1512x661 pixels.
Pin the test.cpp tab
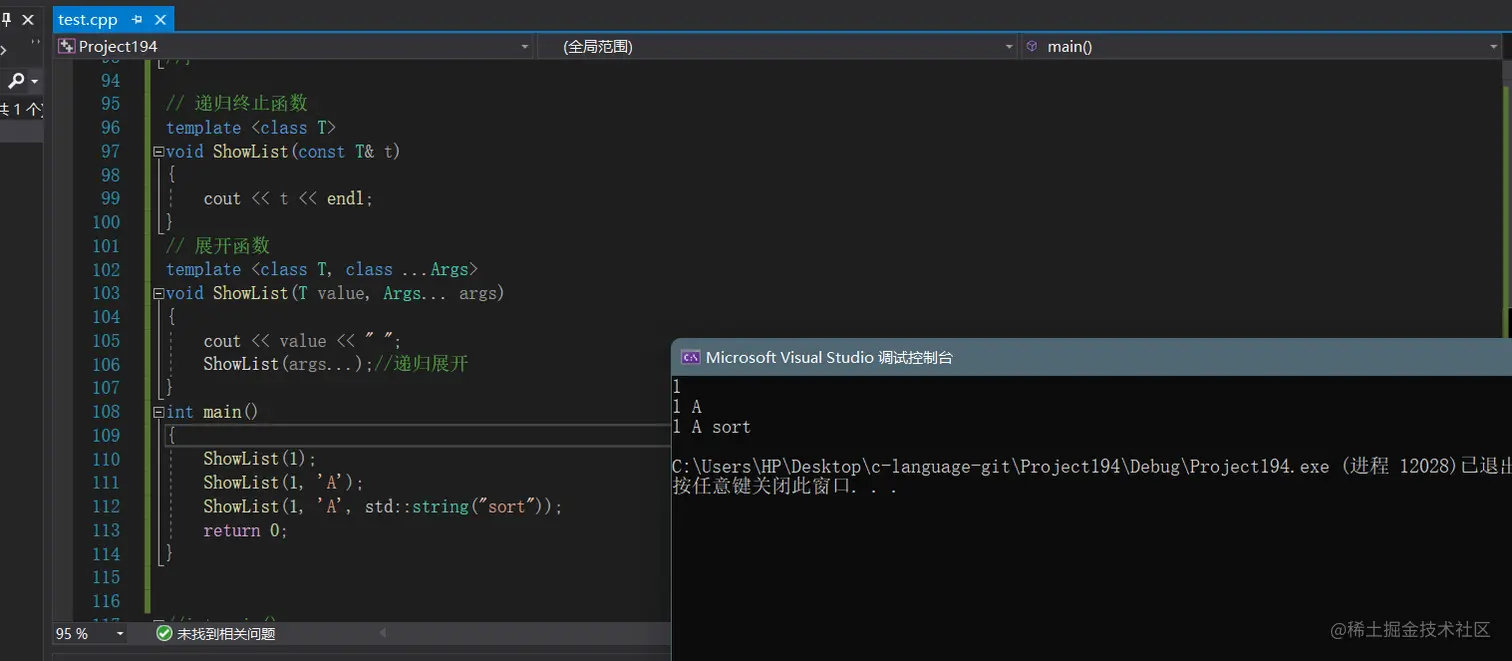tap(137, 19)
